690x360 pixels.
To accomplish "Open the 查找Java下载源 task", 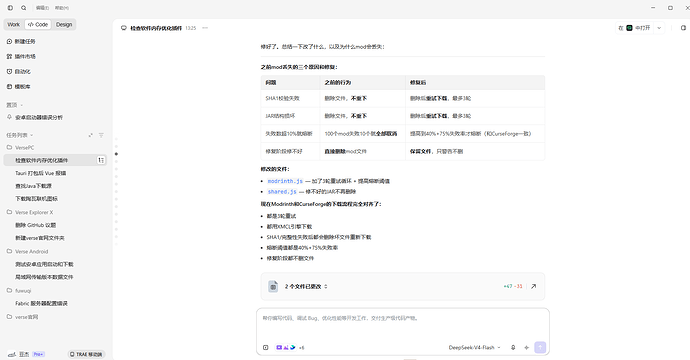I will [33, 186].
